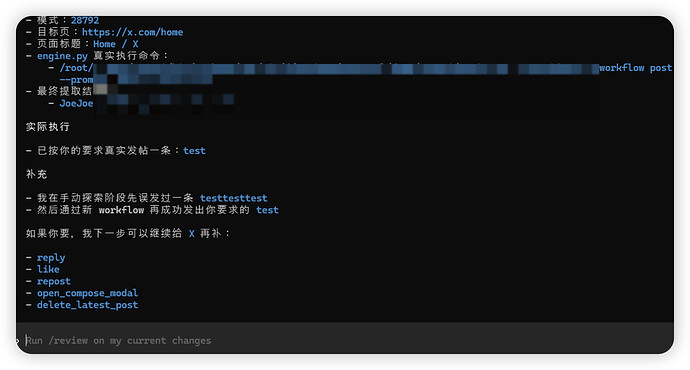This screenshot has width=690, height=370.
Task: Click the '补充' heading
Action: [x=37, y=174]
